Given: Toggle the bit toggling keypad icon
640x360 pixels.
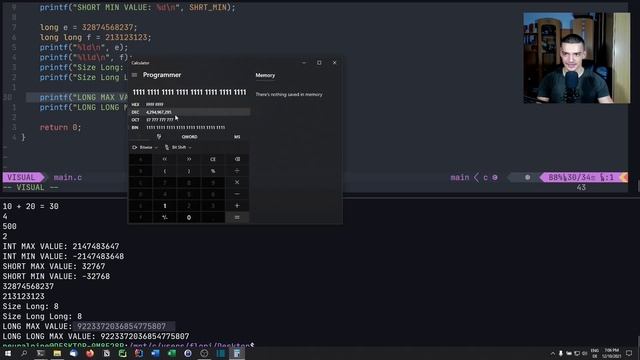Looking at the screenshot, I should [159, 137].
